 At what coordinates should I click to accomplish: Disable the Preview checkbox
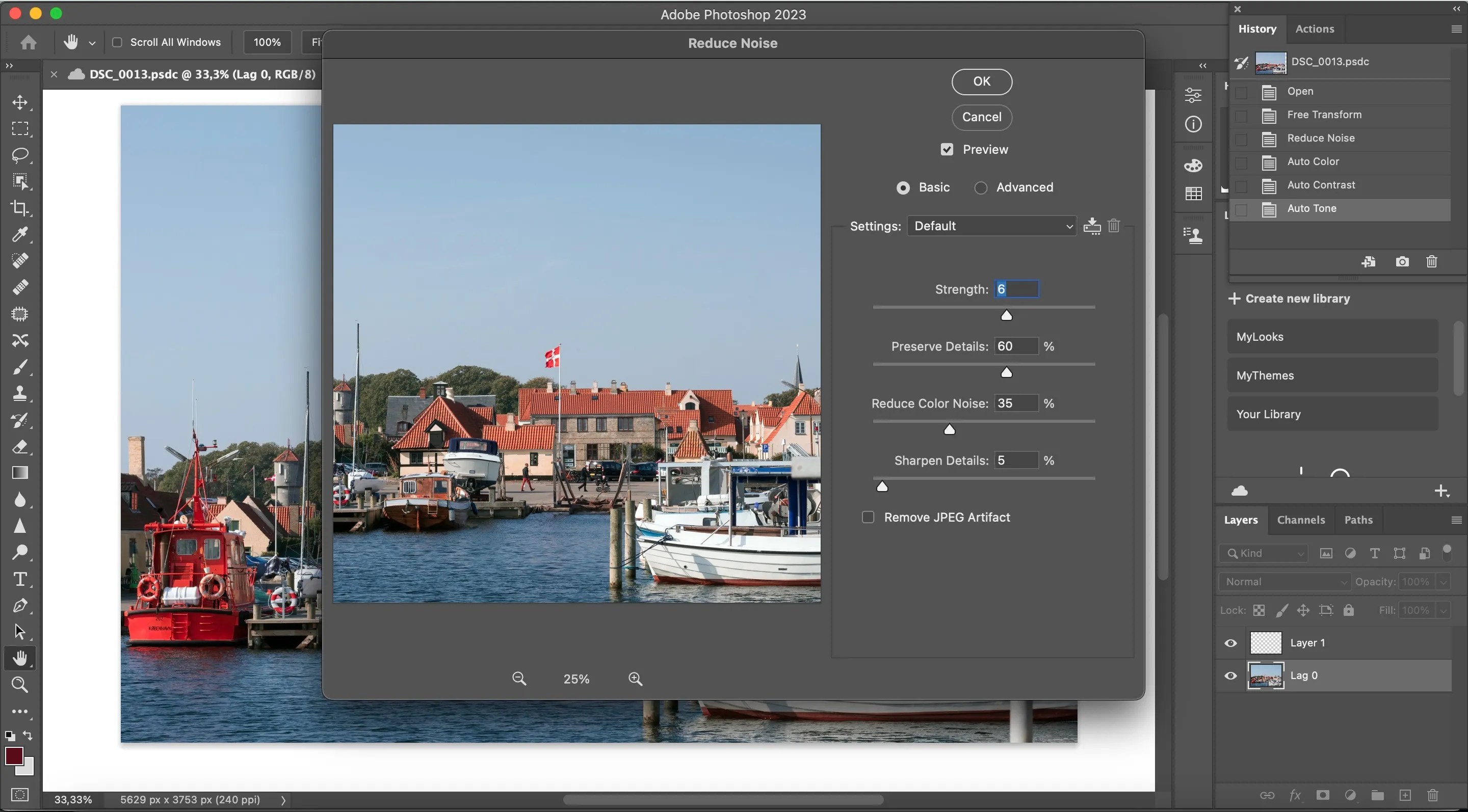(946, 149)
